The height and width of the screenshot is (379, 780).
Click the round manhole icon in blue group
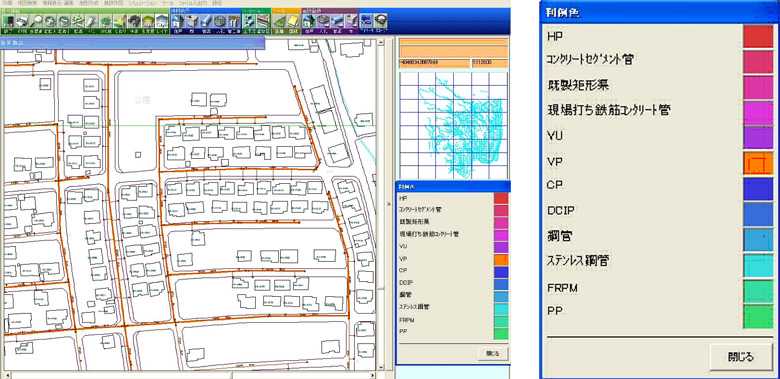pyautogui.click(x=219, y=20)
